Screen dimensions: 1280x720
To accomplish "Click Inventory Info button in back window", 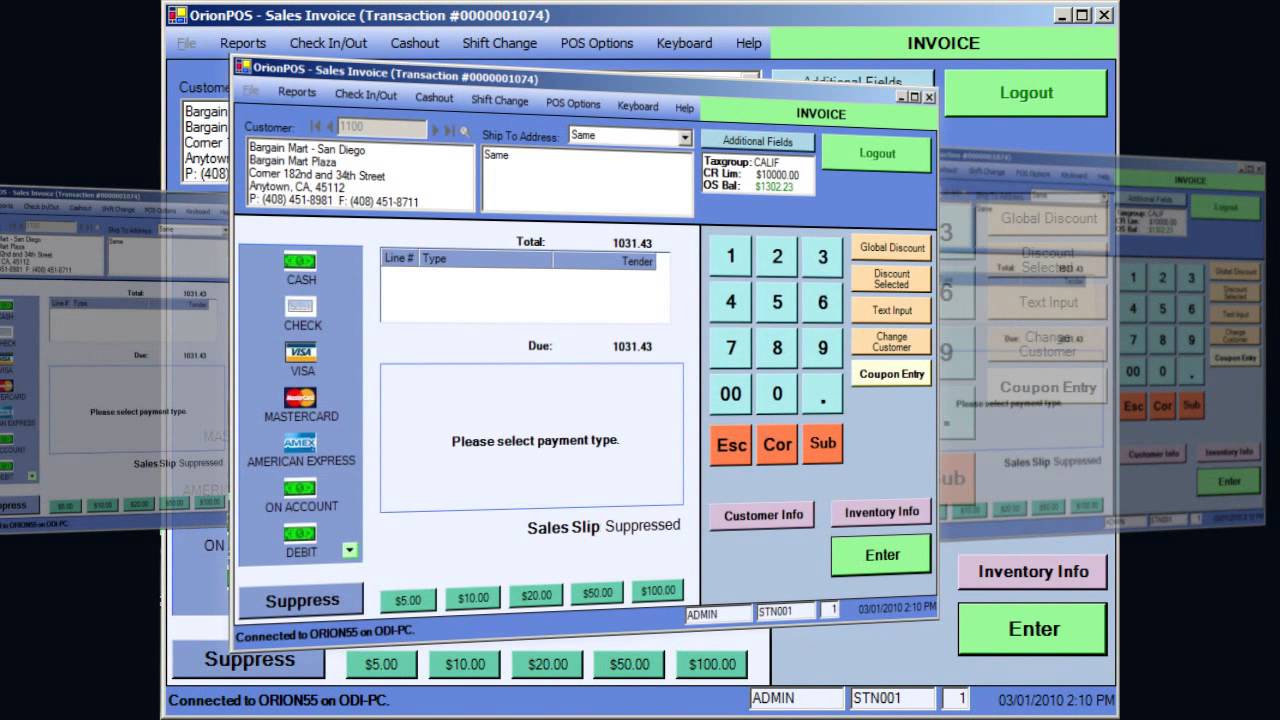I will click(x=1033, y=572).
